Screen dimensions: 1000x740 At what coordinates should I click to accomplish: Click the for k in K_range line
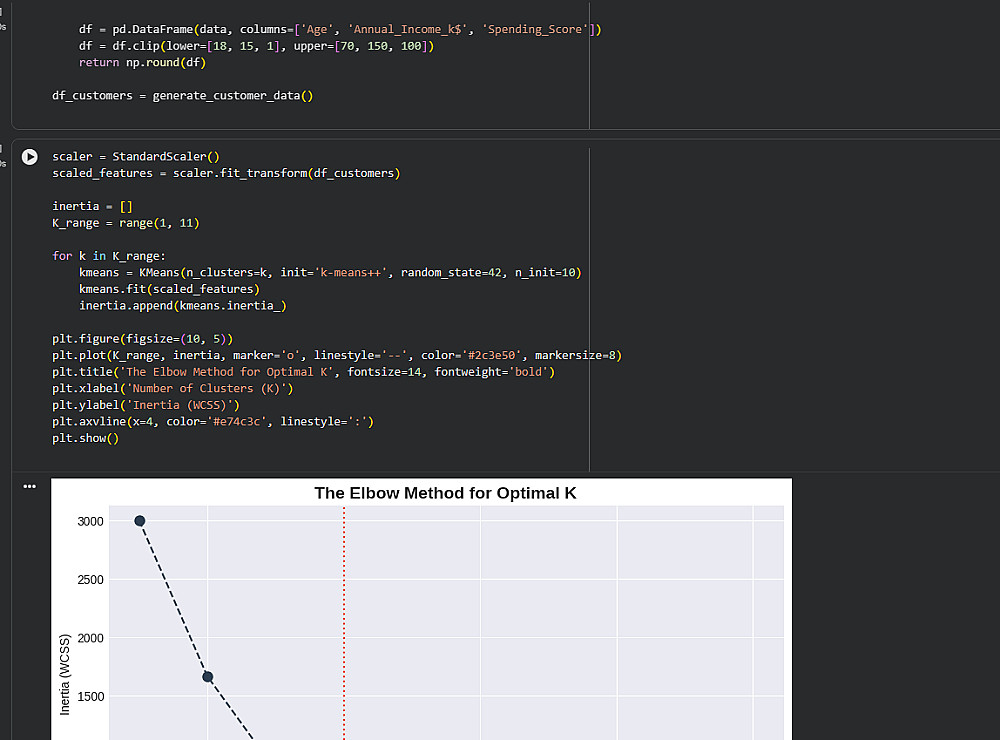point(108,256)
